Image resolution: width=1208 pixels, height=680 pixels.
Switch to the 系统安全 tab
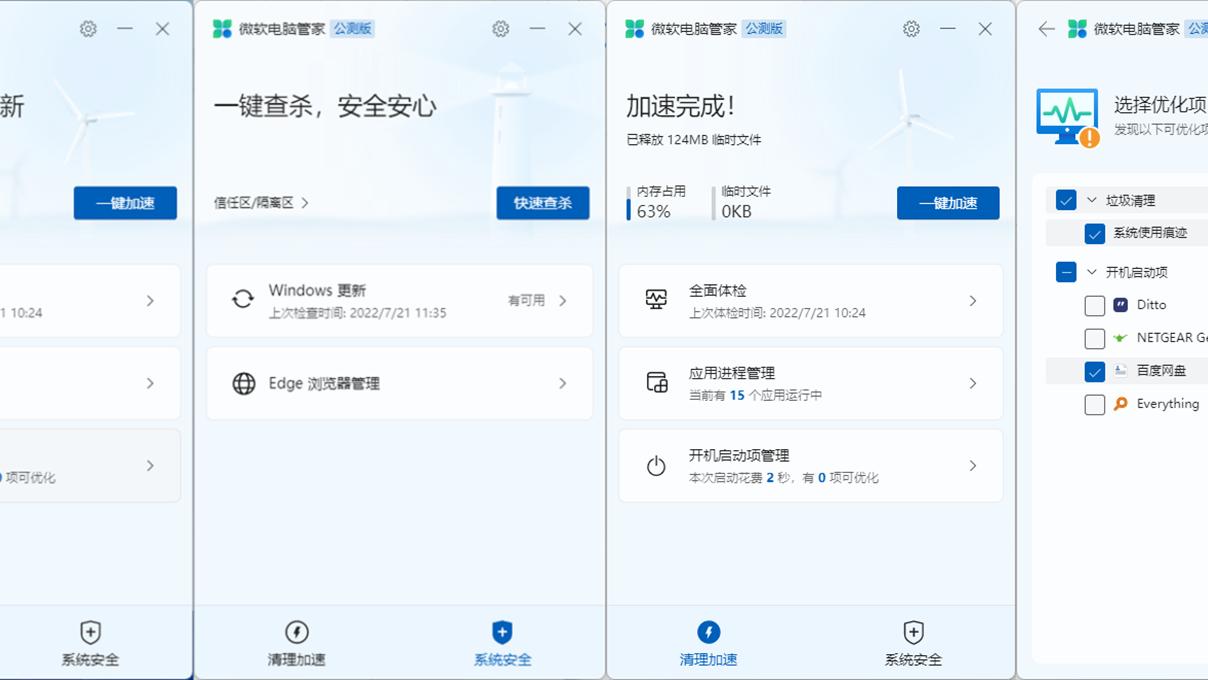point(913,643)
